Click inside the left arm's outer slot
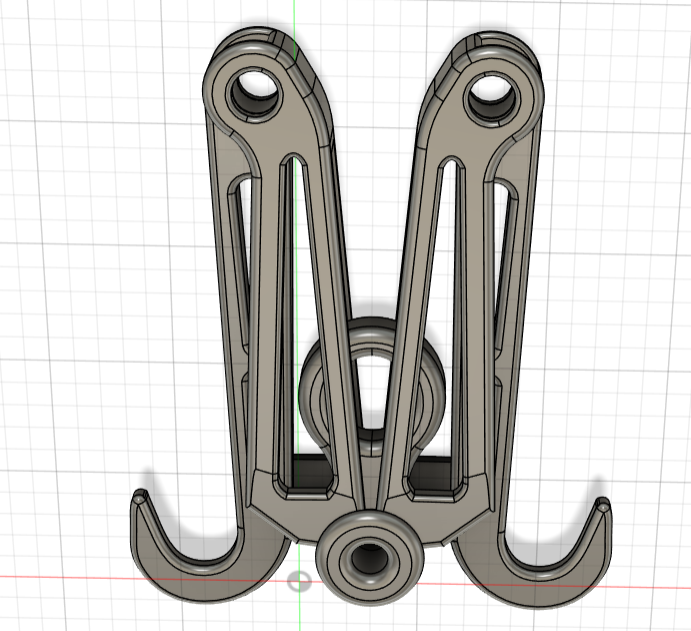691x631 pixels. point(237,270)
